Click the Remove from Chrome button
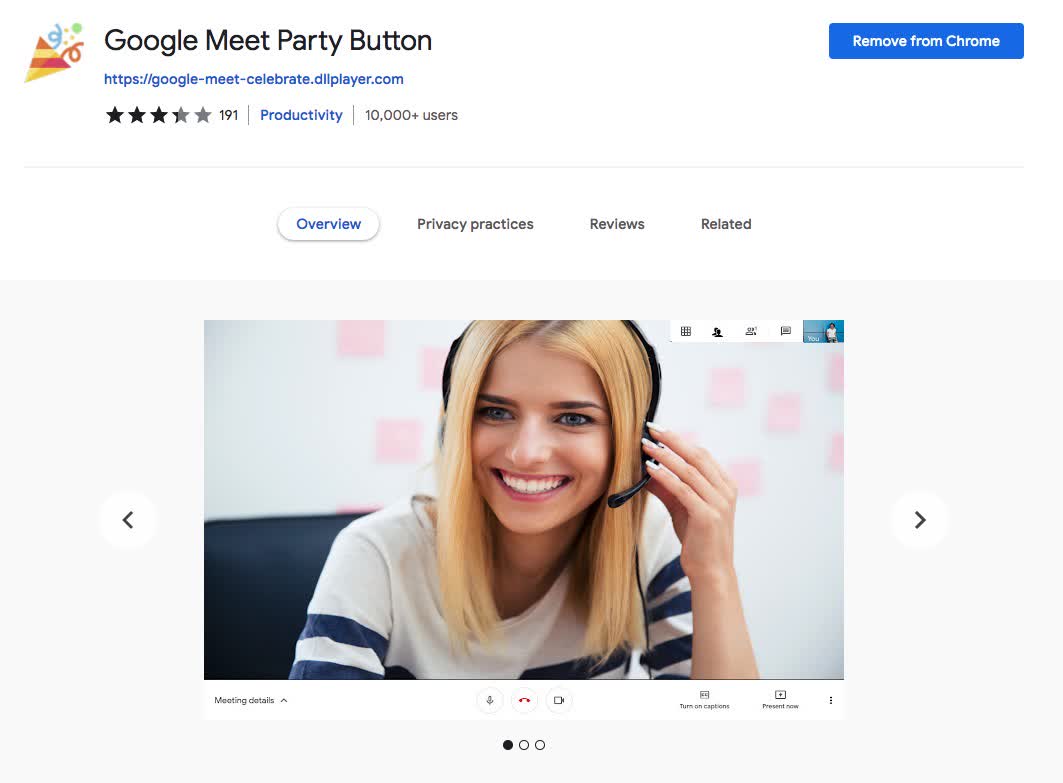 click(926, 41)
